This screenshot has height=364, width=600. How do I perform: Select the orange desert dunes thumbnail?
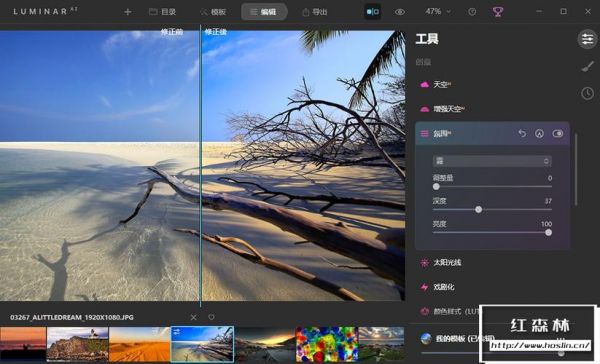[140, 344]
